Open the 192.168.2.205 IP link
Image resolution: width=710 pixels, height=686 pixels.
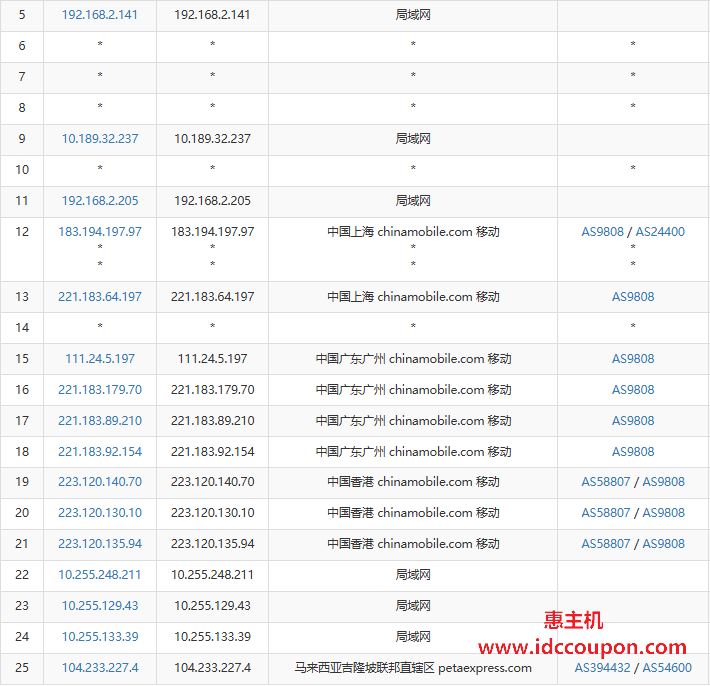click(x=100, y=201)
